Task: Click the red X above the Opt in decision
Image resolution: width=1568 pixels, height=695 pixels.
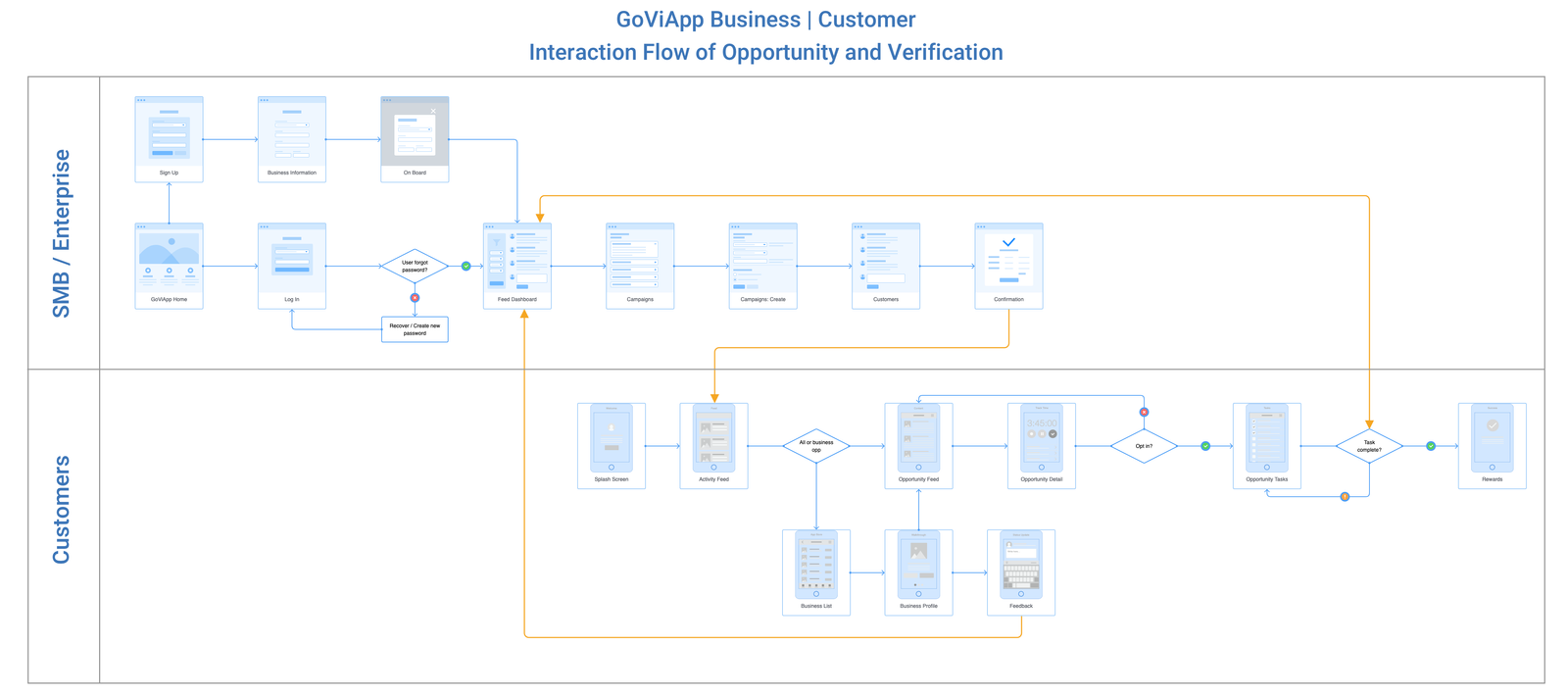Action: click(1144, 412)
